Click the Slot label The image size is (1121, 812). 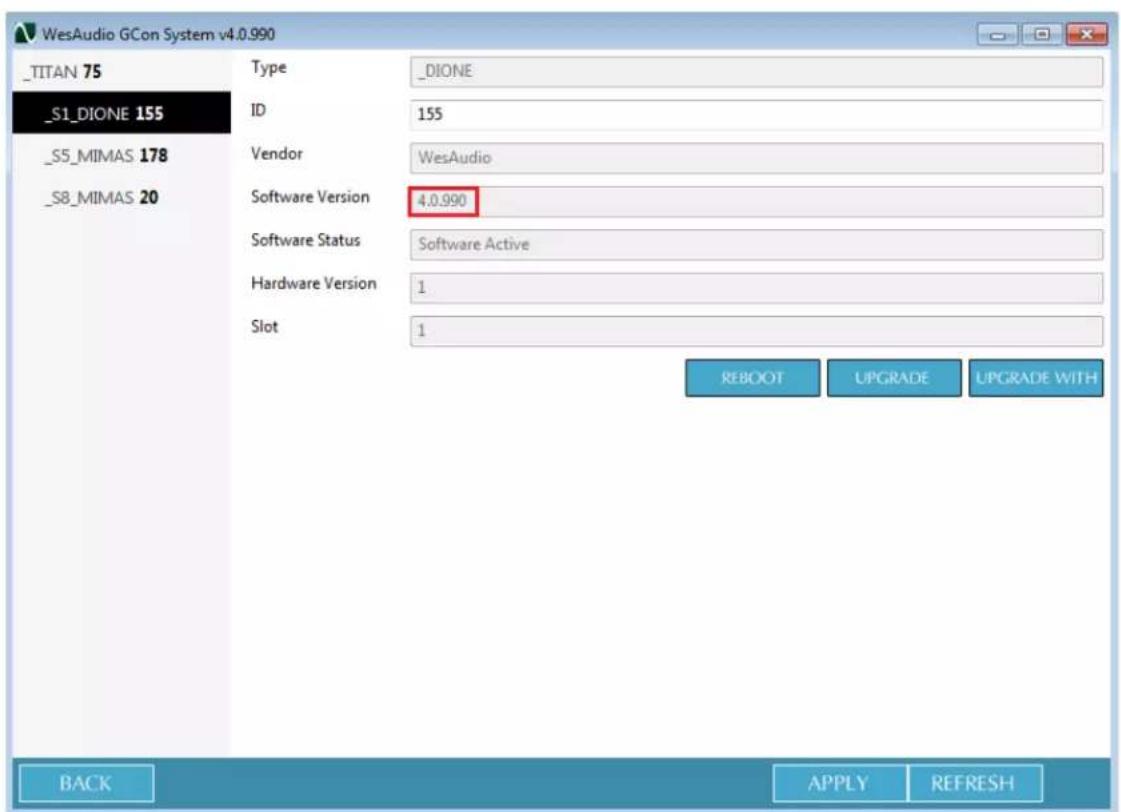tap(265, 327)
